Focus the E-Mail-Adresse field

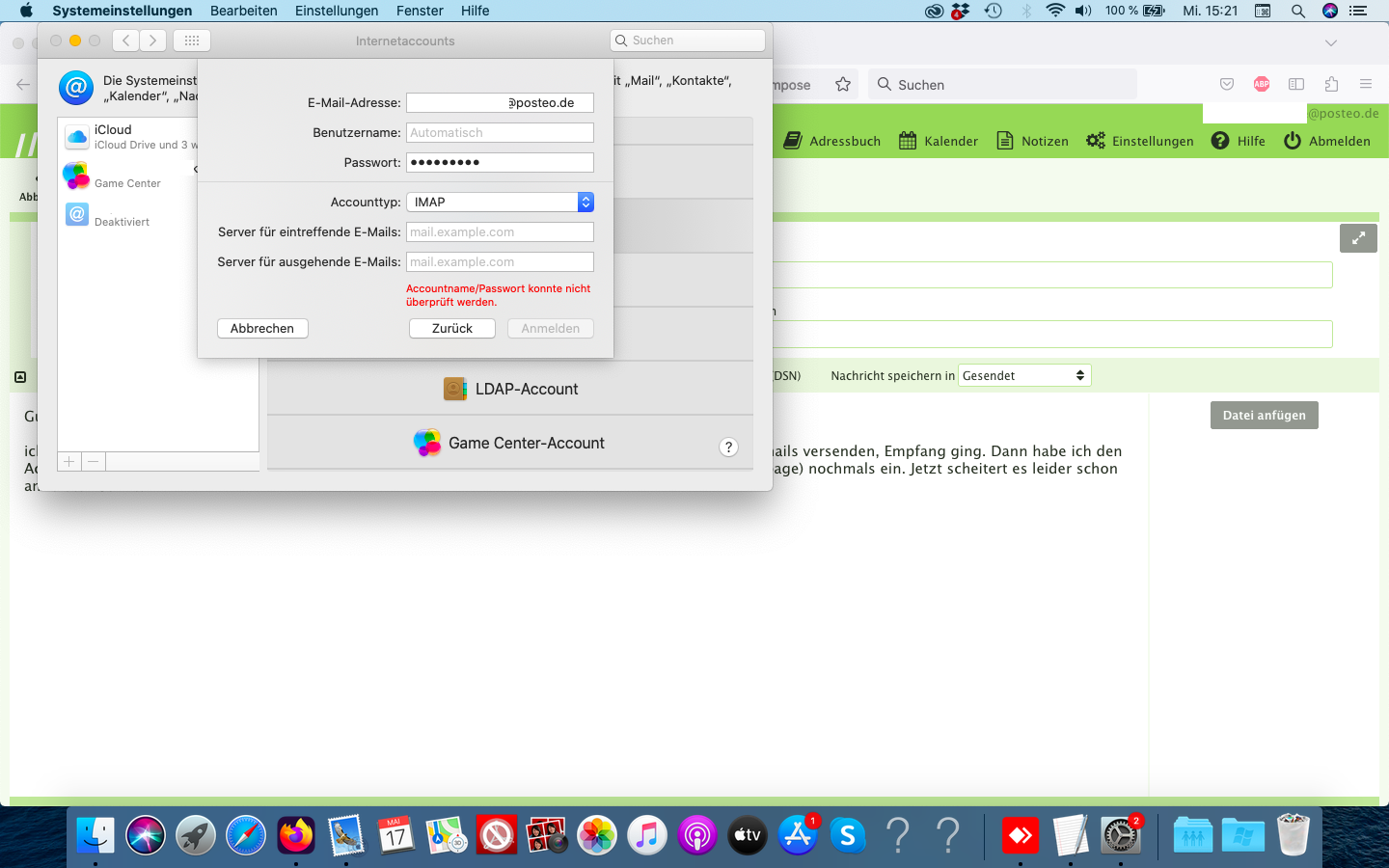click(500, 102)
